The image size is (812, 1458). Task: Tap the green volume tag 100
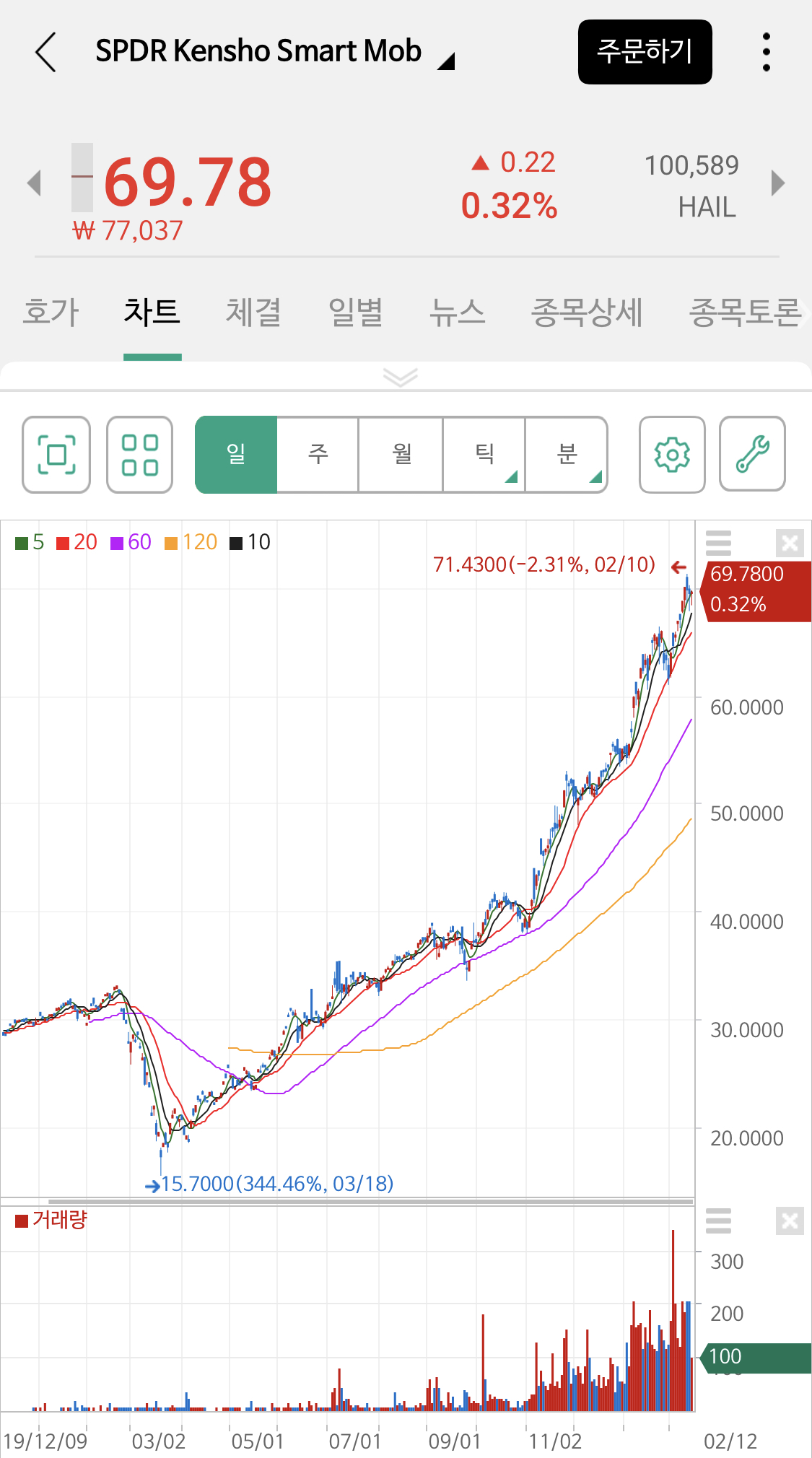pyautogui.click(x=756, y=1358)
